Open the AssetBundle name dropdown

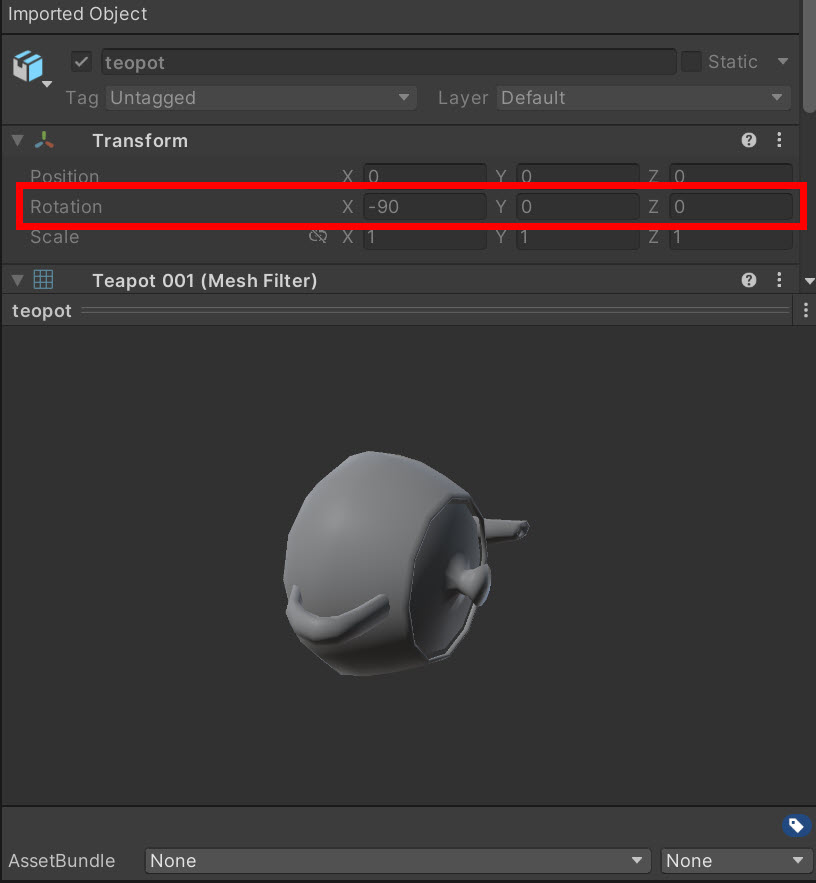click(398, 860)
